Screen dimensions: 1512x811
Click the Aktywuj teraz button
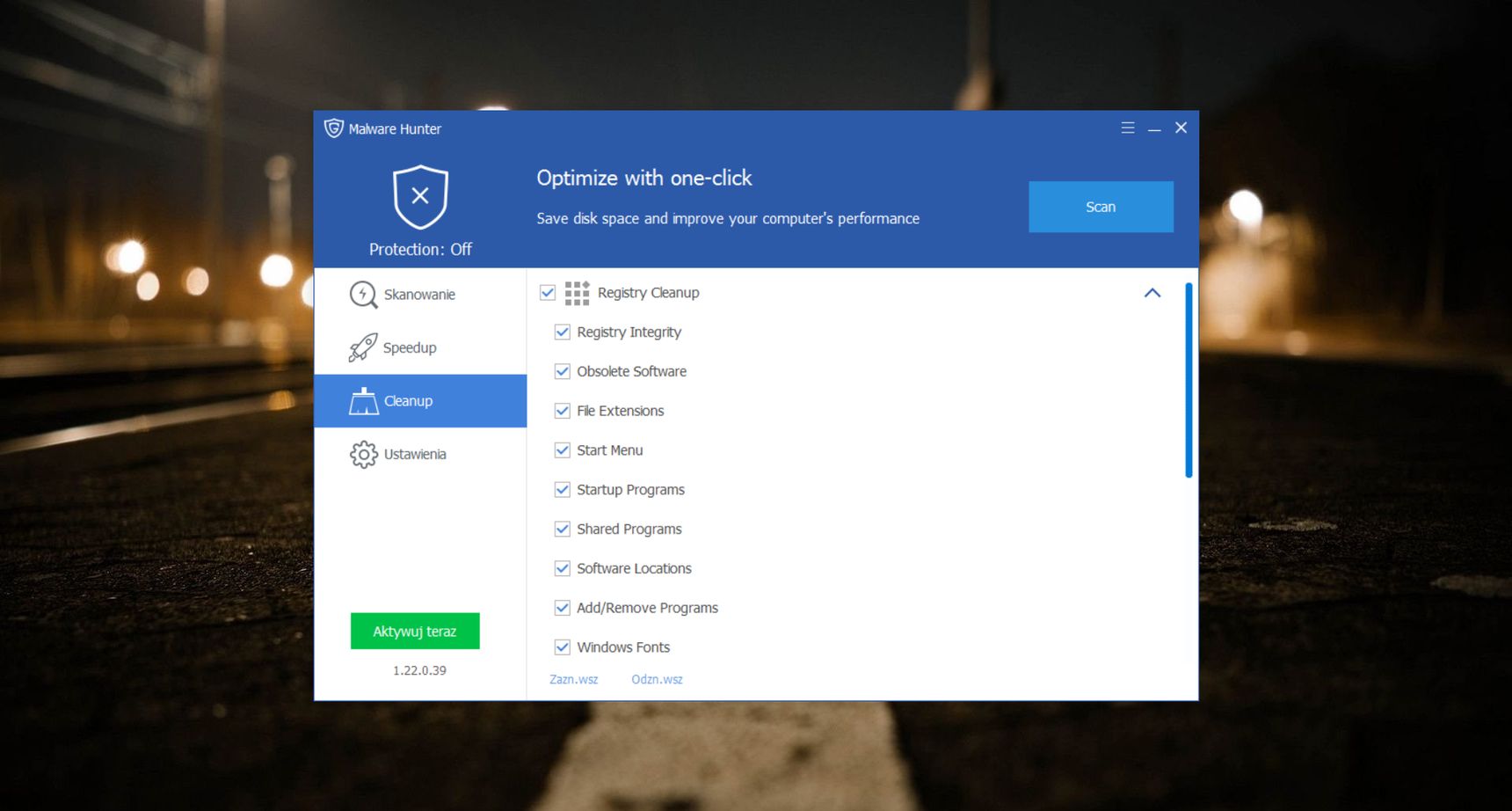[415, 632]
